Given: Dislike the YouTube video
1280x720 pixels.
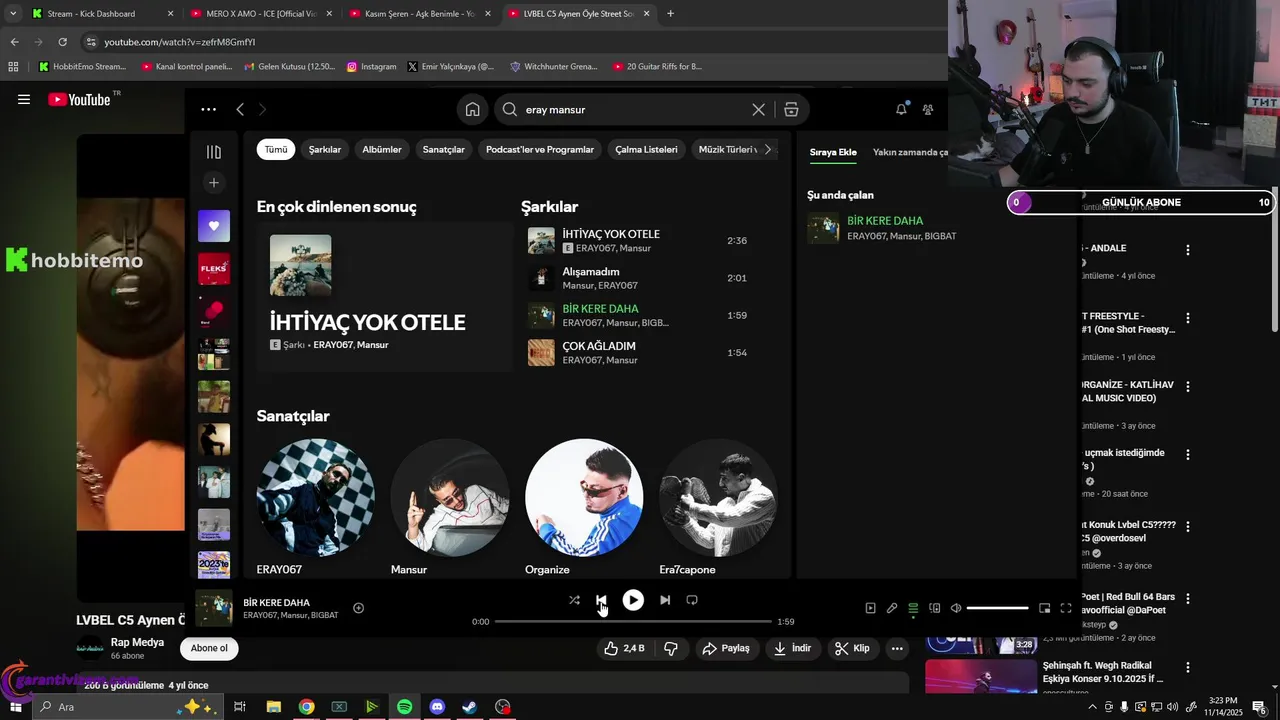Looking at the screenshot, I should (x=671, y=648).
